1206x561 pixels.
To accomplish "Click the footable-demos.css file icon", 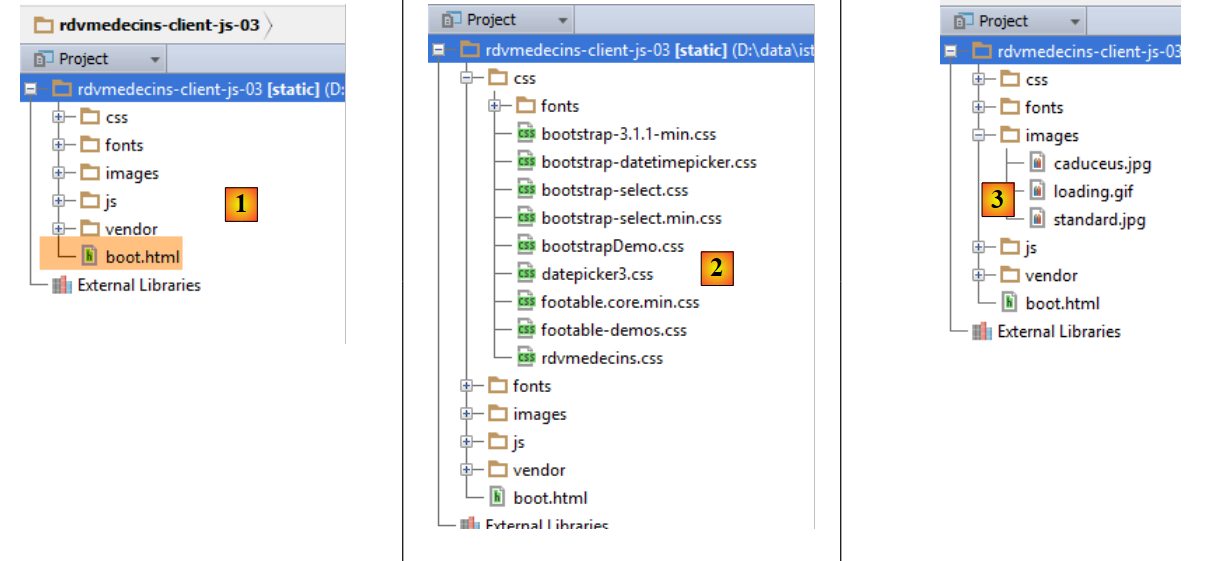I will [526, 330].
